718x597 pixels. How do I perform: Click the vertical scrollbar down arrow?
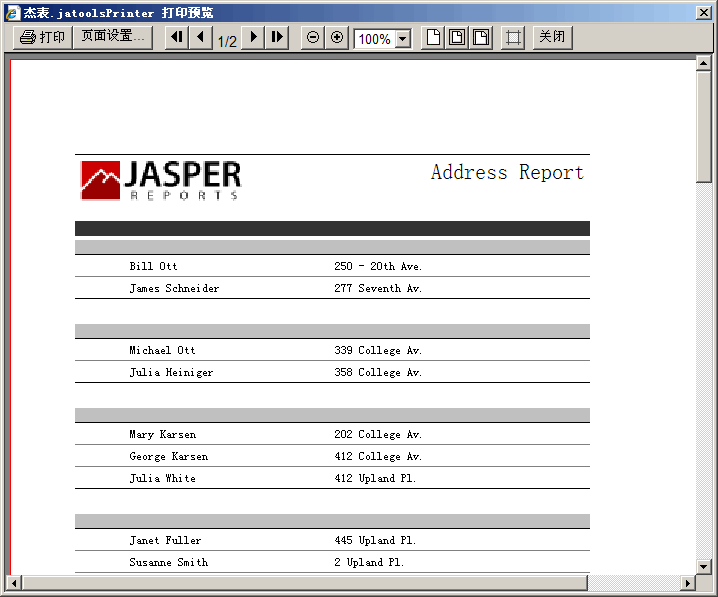[x=703, y=566]
